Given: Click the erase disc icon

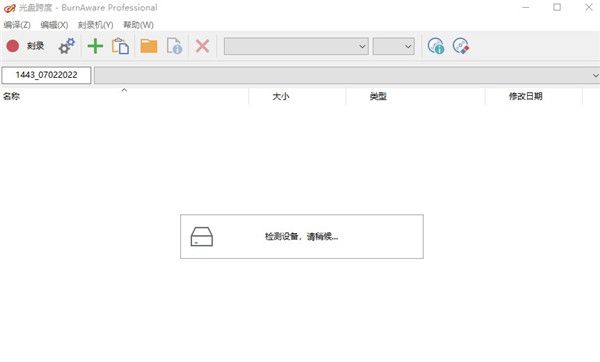Looking at the screenshot, I should [461, 46].
